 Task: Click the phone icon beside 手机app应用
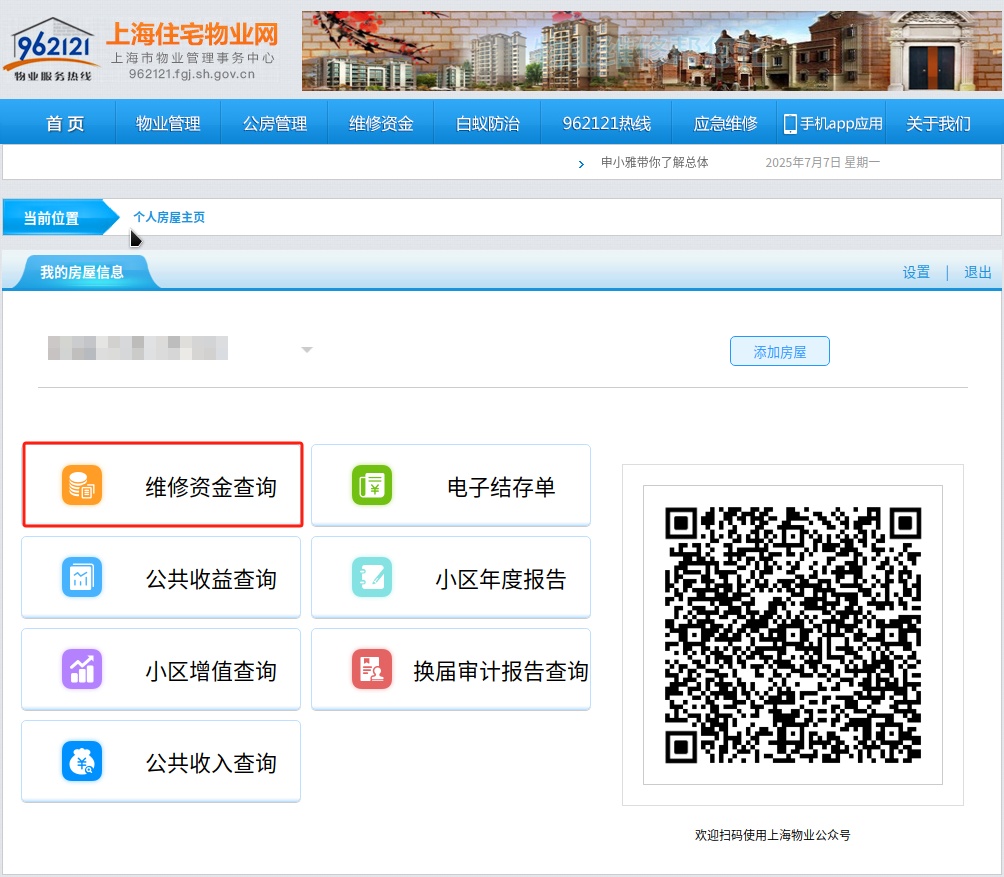tap(790, 124)
